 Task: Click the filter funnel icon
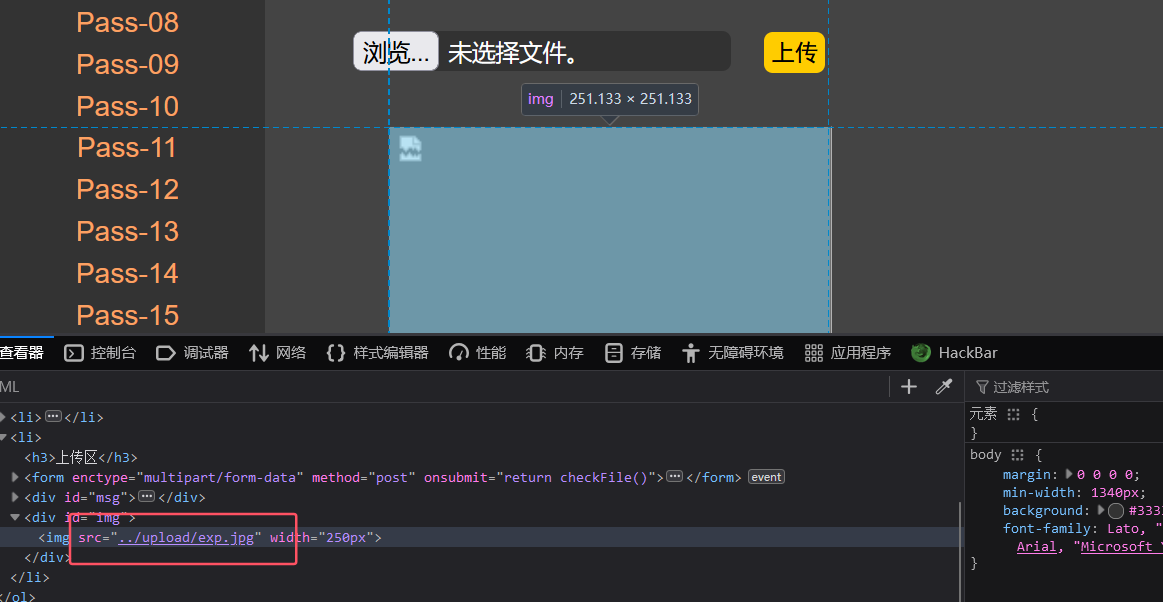tap(982, 387)
